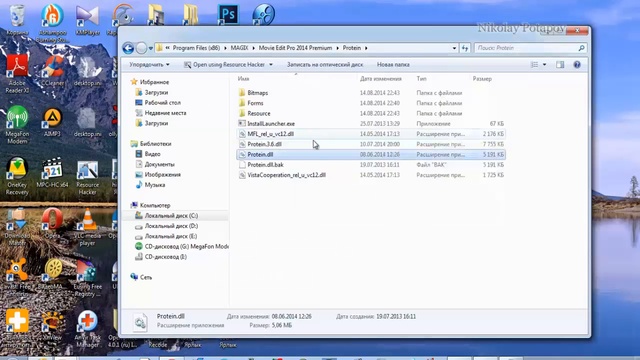Screen dimensions: 640x360
Task: Open Изображения library in sidebar
Action: pos(162,174)
